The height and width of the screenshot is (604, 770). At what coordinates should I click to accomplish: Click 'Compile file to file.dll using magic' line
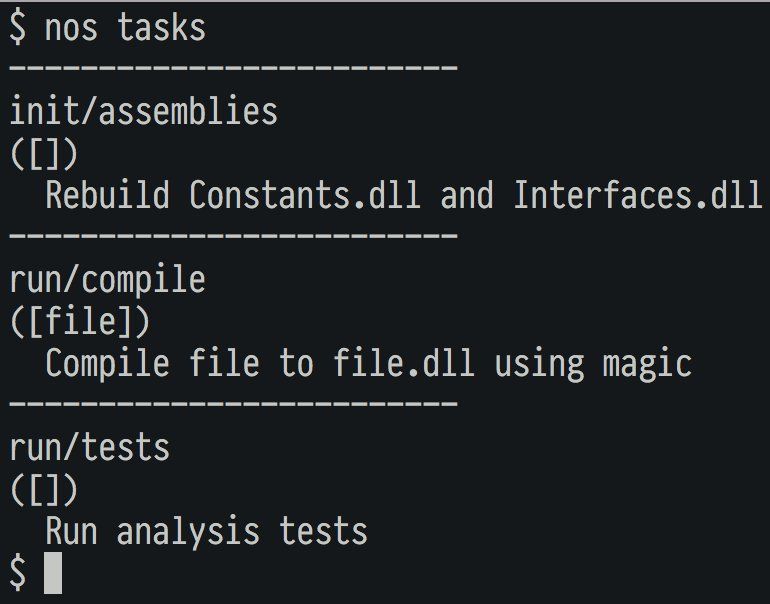click(368, 363)
